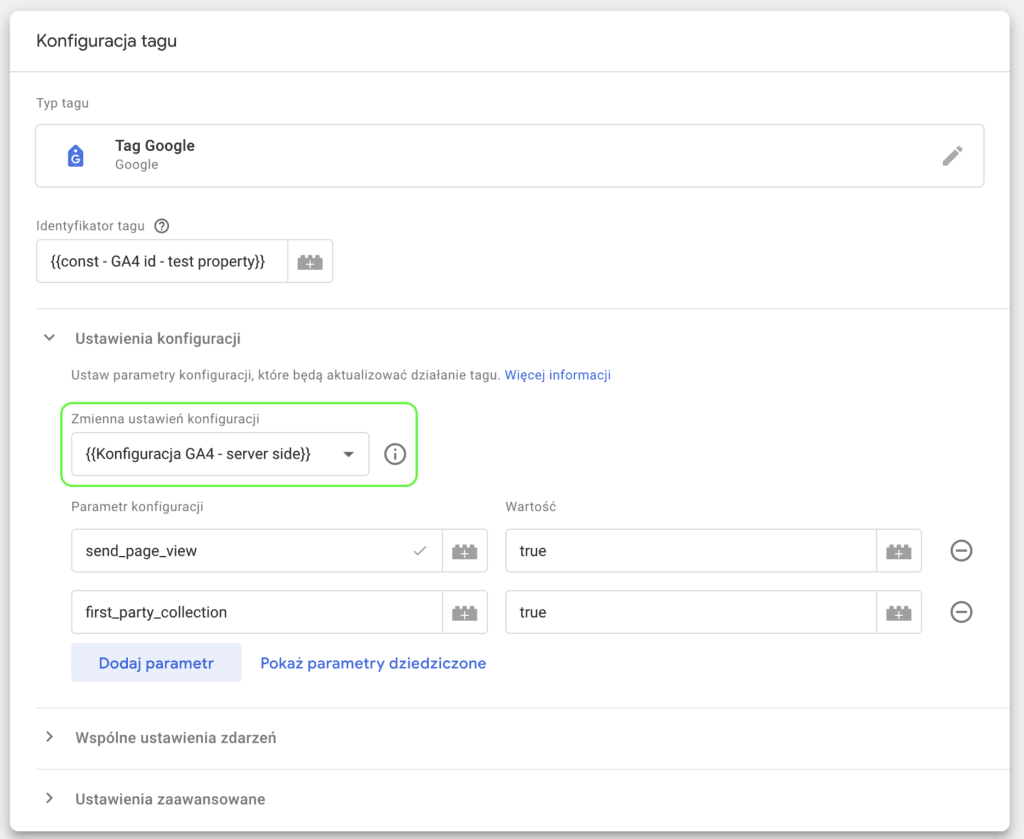Click variable picker icon for first_party_collection value

(899, 612)
